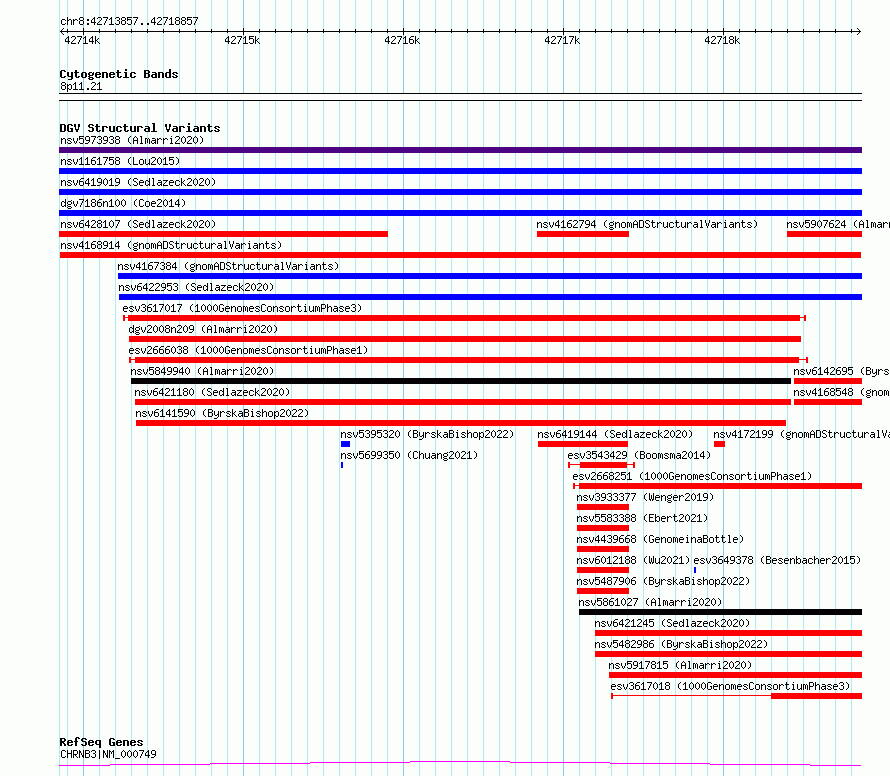Screen dimensions: 890x776
Task: Click nsv6419019 (Sedlazeck2020) label
Action: point(138,182)
